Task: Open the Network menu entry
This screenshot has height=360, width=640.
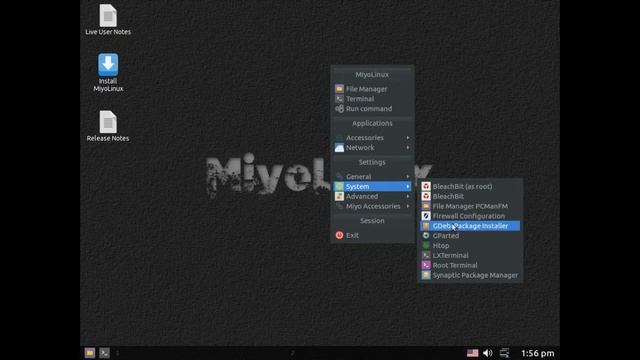Action: point(372,148)
